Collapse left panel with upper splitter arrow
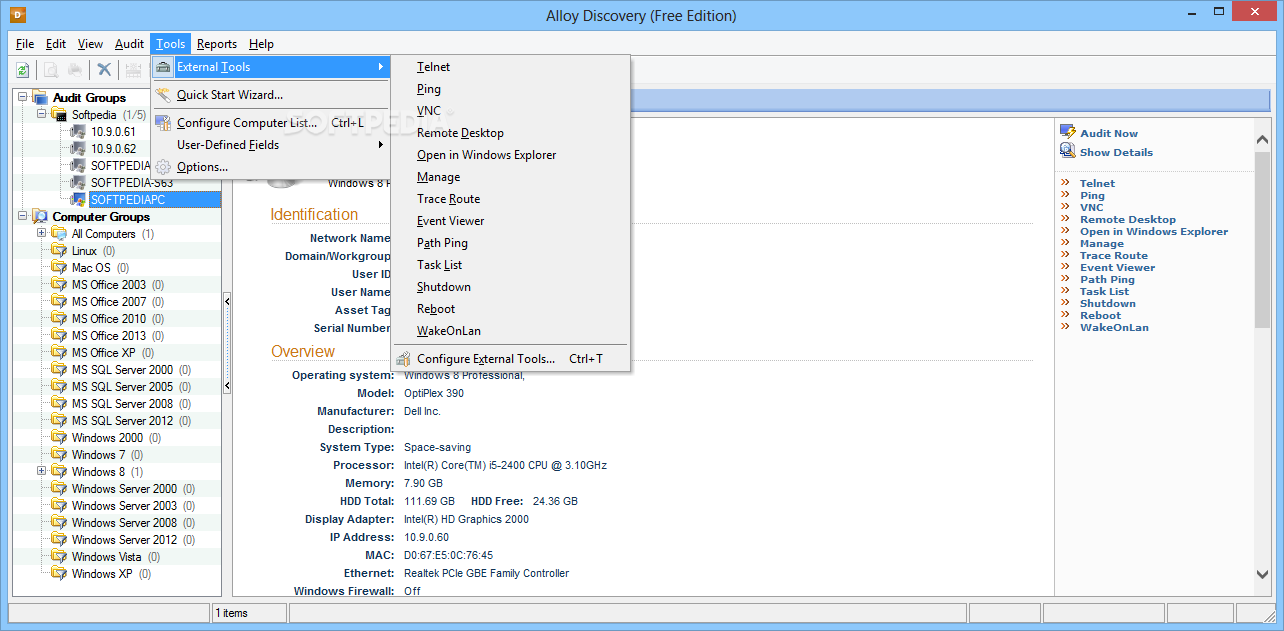 (x=227, y=300)
